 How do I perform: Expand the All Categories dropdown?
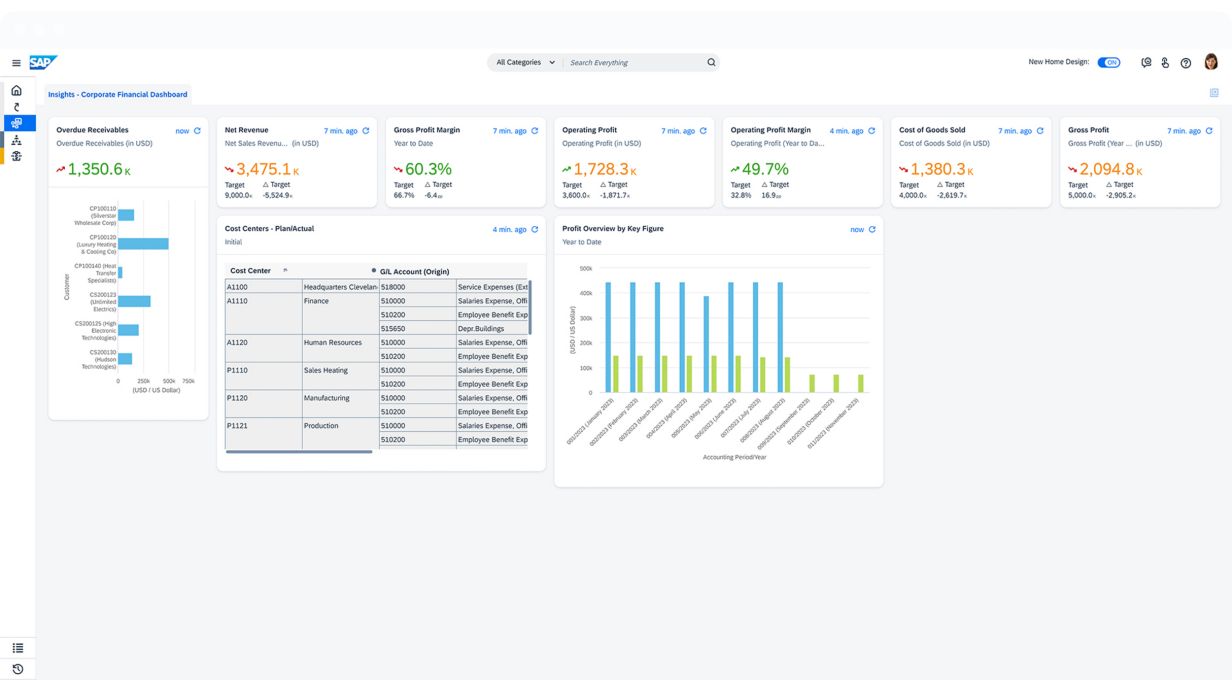[525, 62]
